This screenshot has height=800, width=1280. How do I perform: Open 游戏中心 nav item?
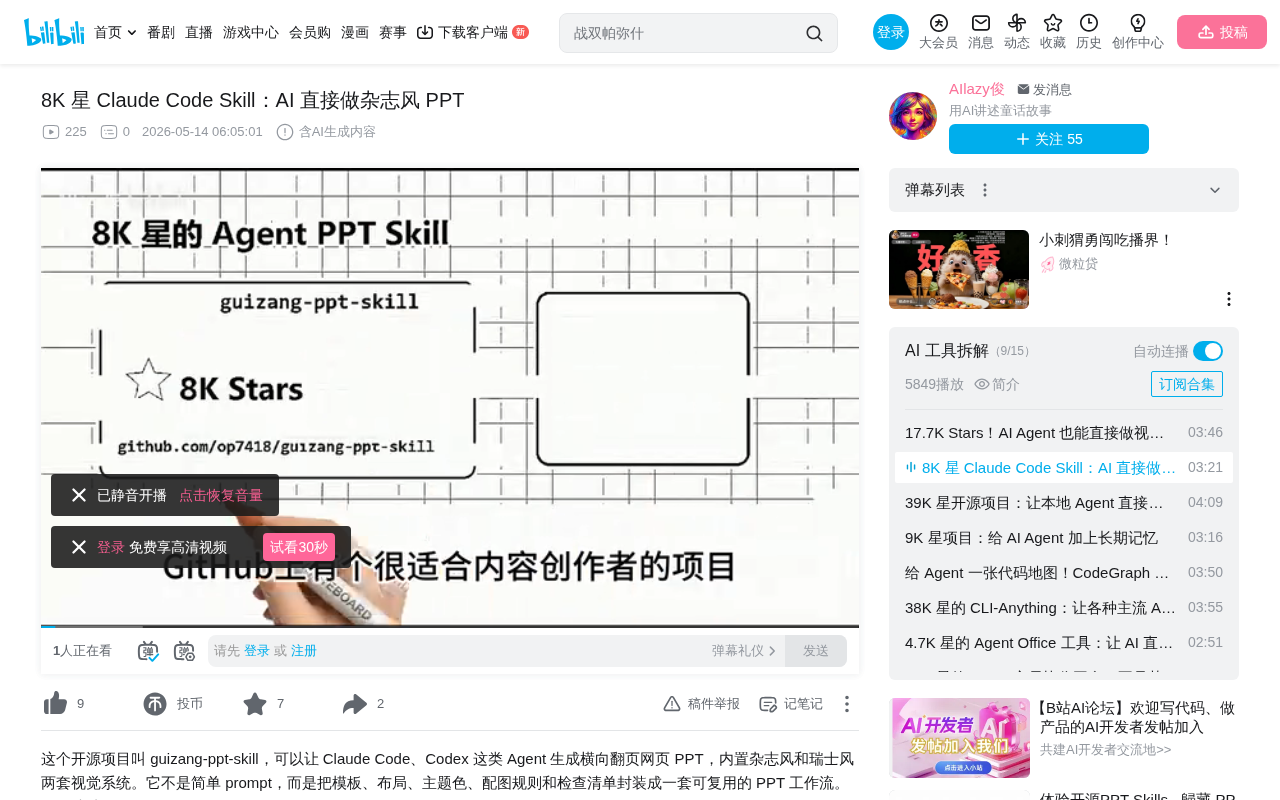(x=251, y=32)
